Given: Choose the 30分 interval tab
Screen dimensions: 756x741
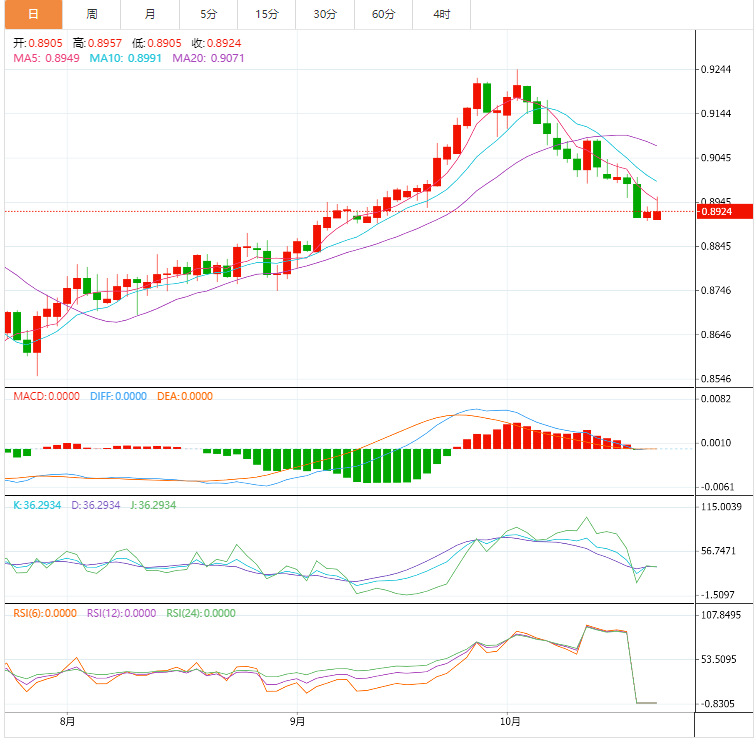Looking at the screenshot, I should tap(325, 14).
